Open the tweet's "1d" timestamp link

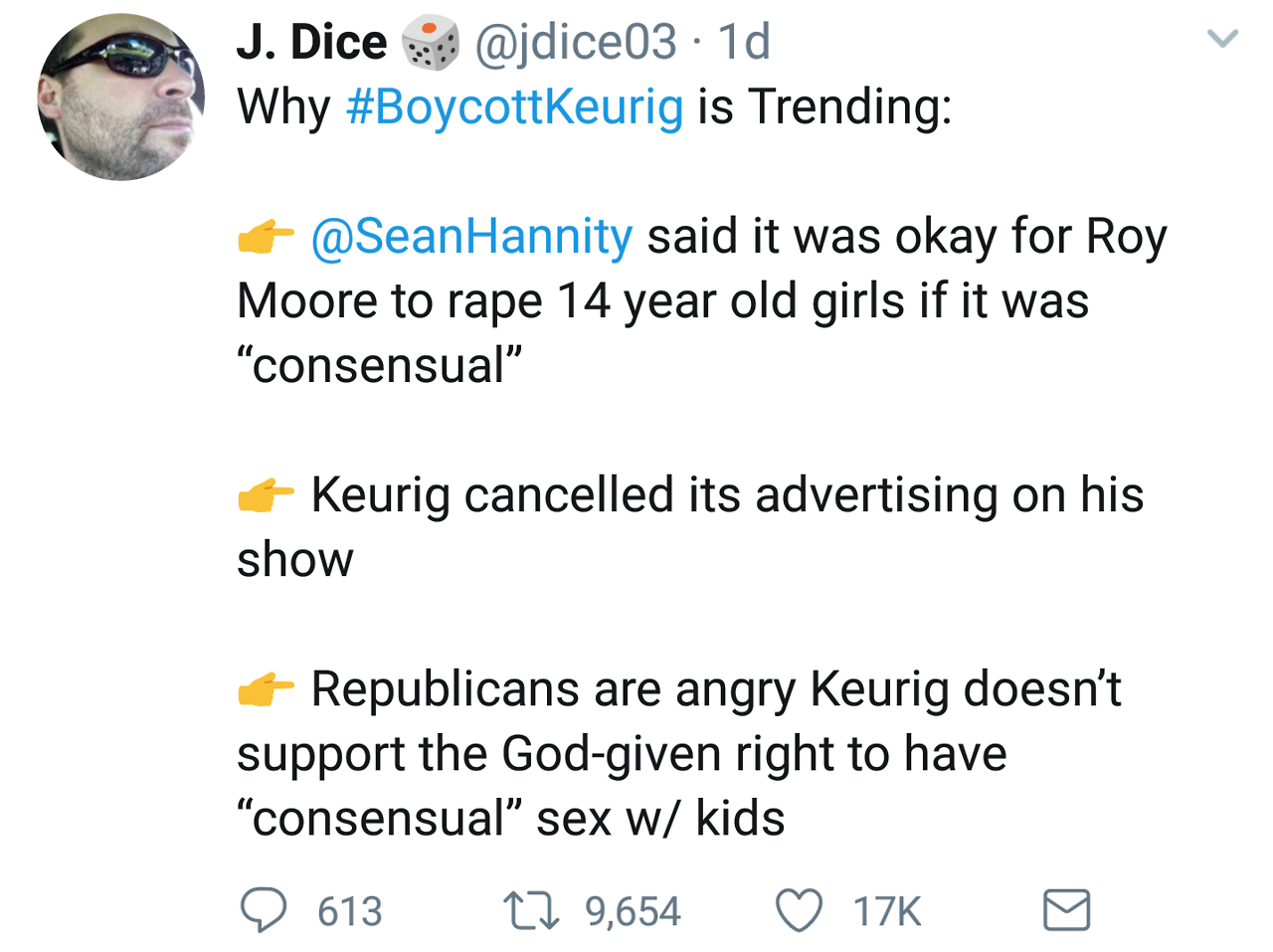744,42
